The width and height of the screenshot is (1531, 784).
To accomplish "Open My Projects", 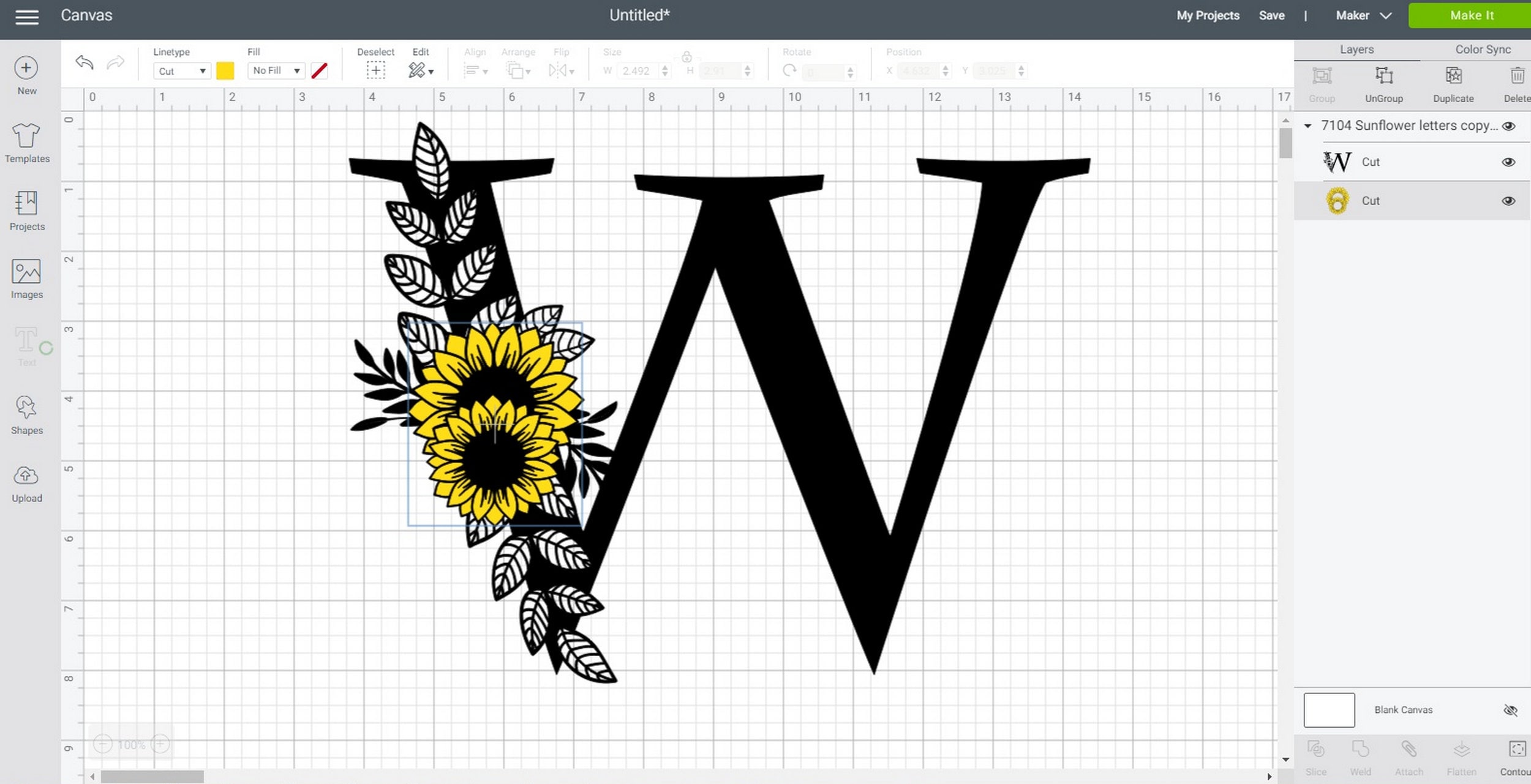I will coord(1207,15).
